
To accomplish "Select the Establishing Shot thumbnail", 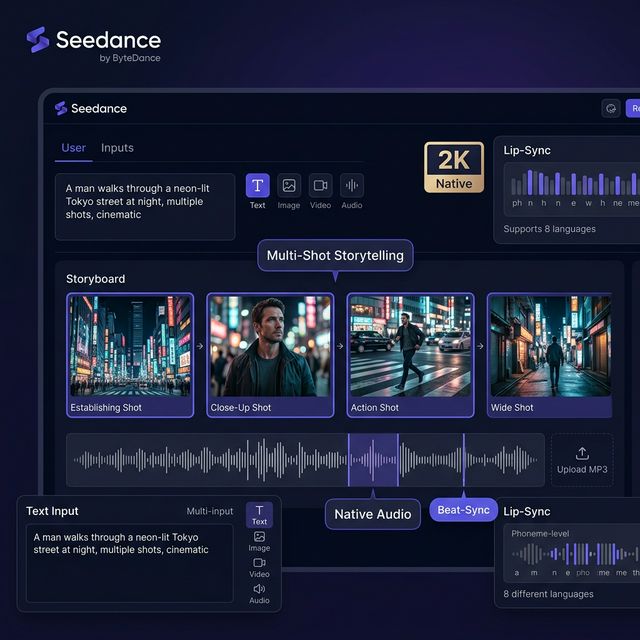I will coord(130,355).
